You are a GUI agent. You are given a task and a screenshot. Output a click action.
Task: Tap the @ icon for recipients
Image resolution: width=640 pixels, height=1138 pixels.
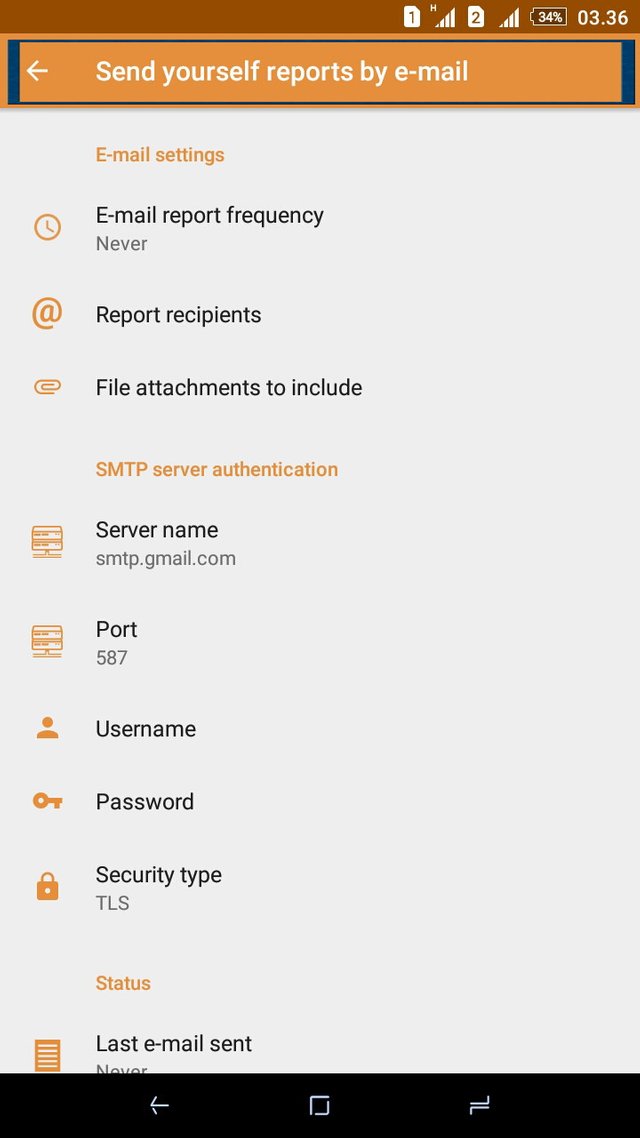[47, 314]
